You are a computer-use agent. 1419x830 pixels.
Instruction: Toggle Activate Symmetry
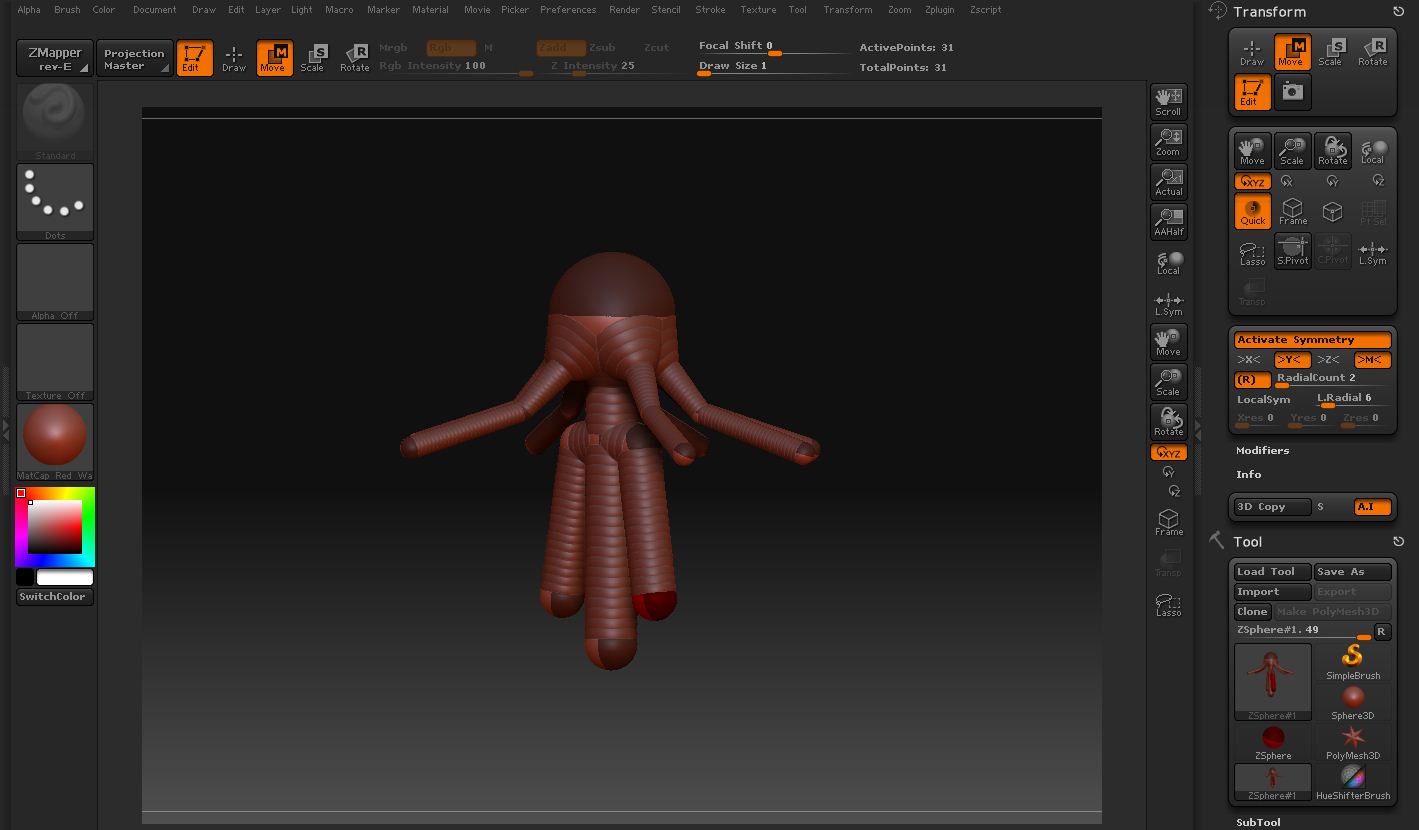tap(1312, 340)
